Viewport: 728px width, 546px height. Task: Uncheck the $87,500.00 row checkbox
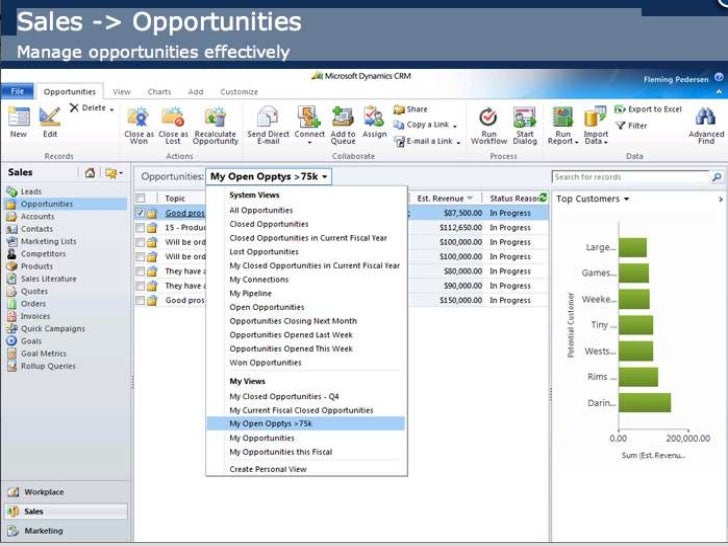coord(140,213)
